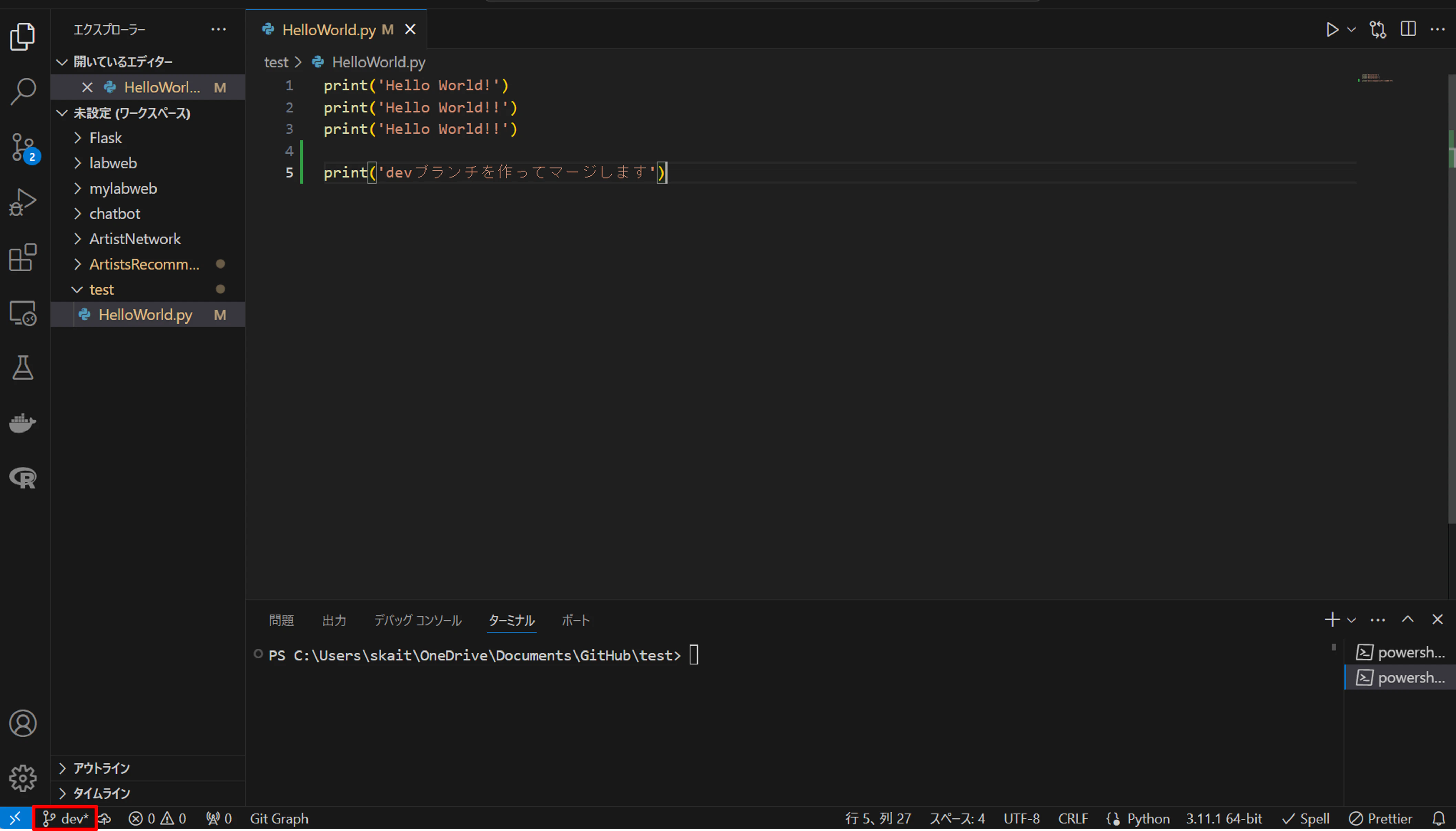Open the Docker whale icon

click(x=23, y=423)
